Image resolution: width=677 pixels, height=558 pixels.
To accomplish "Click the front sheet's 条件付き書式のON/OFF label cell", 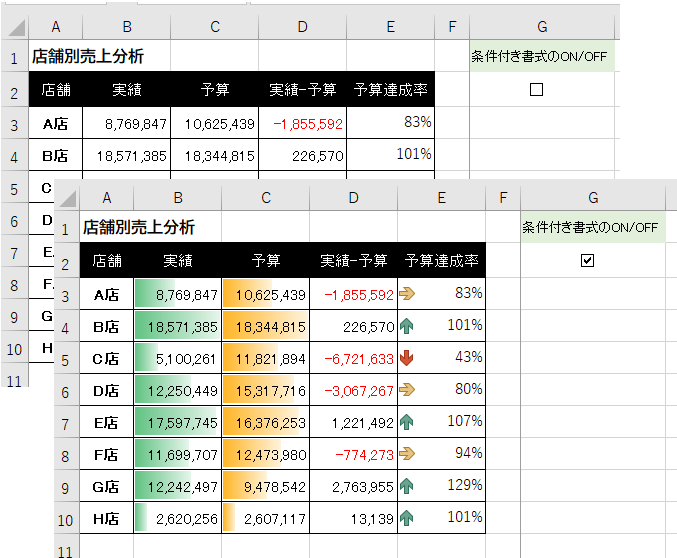I will pos(590,227).
